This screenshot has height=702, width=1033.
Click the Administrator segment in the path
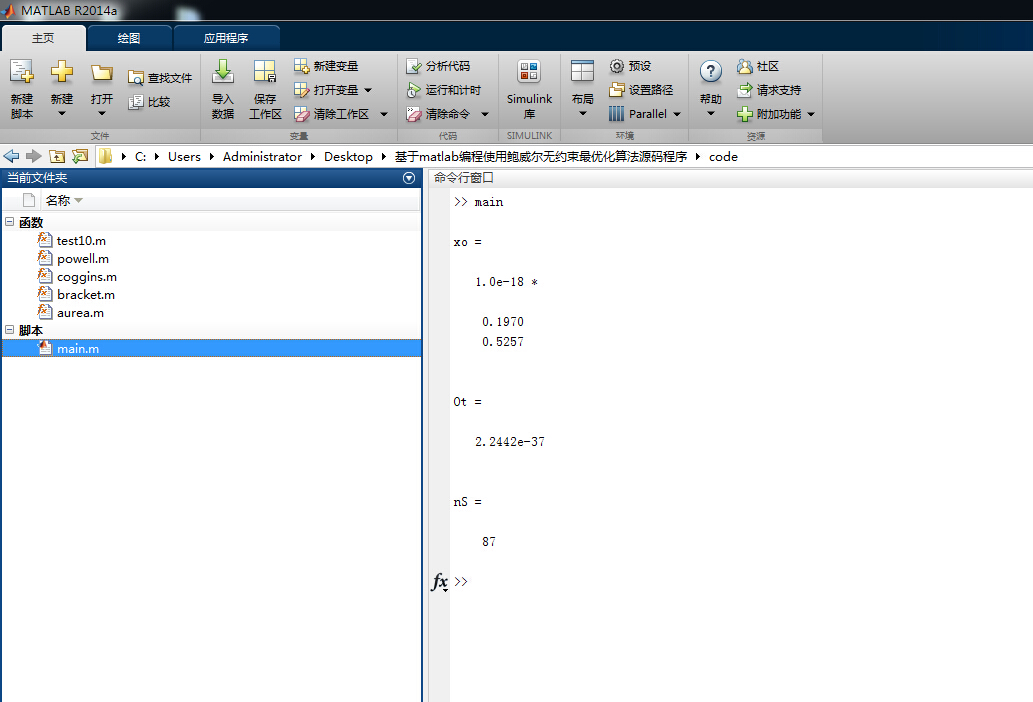coord(262,157)
